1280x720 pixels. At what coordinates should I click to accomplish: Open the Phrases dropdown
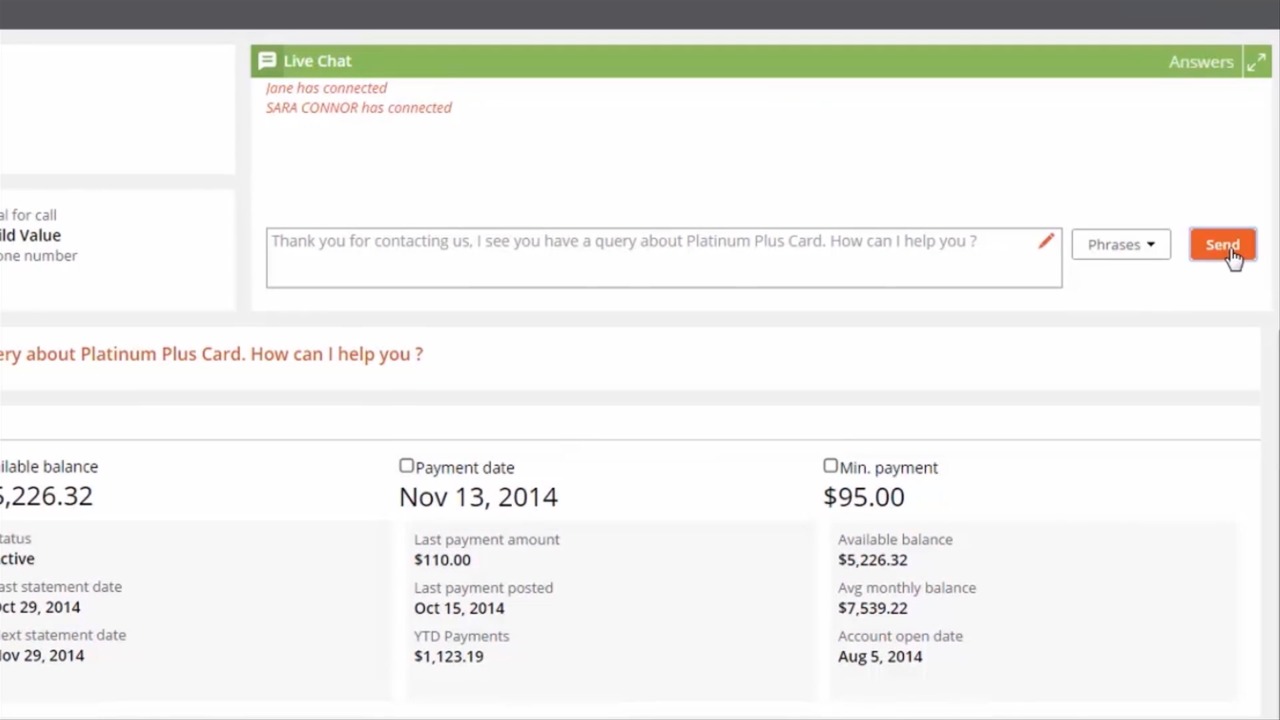1120,245
